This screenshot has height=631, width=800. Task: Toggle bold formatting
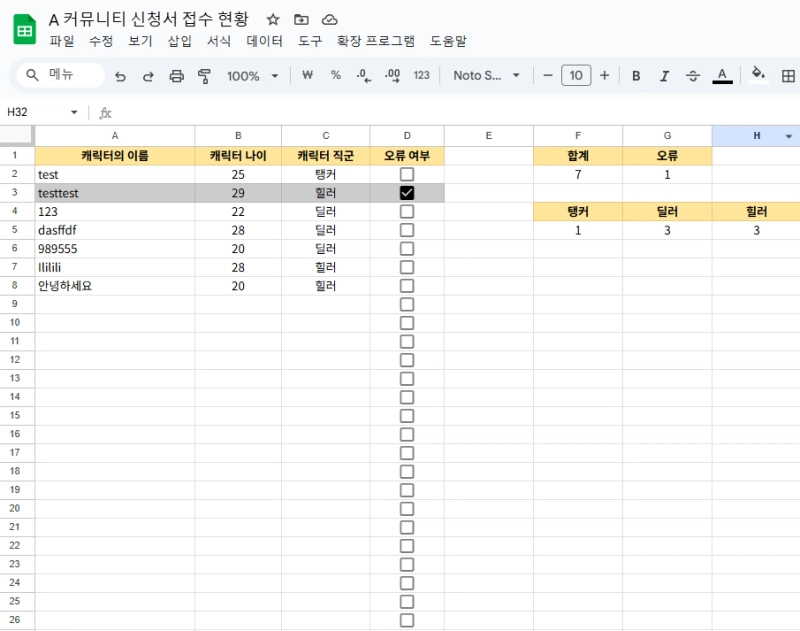click(x=636, y=76)
